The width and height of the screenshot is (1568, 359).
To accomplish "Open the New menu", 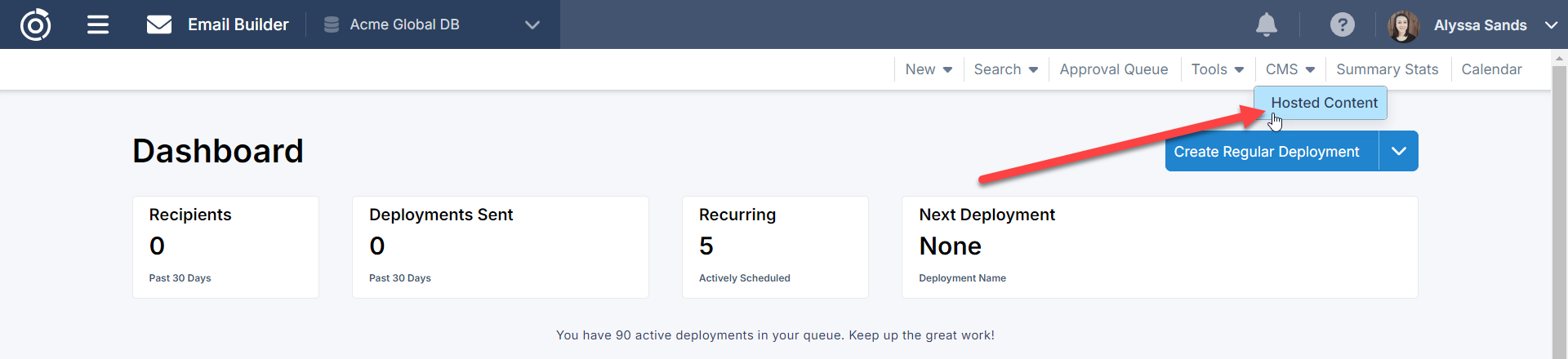I will click(x=929, y=69).
